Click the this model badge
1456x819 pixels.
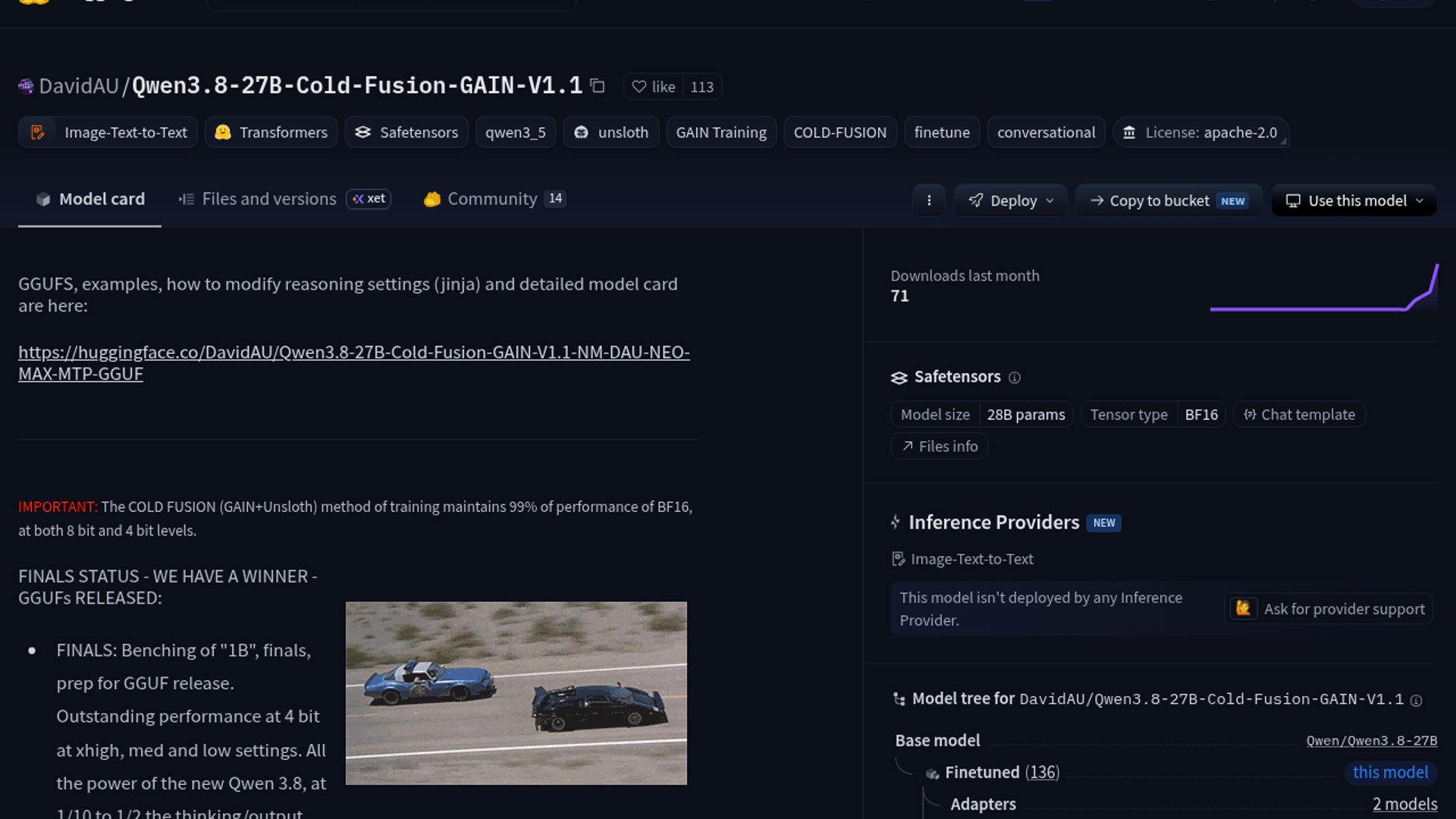[1391, 773]
